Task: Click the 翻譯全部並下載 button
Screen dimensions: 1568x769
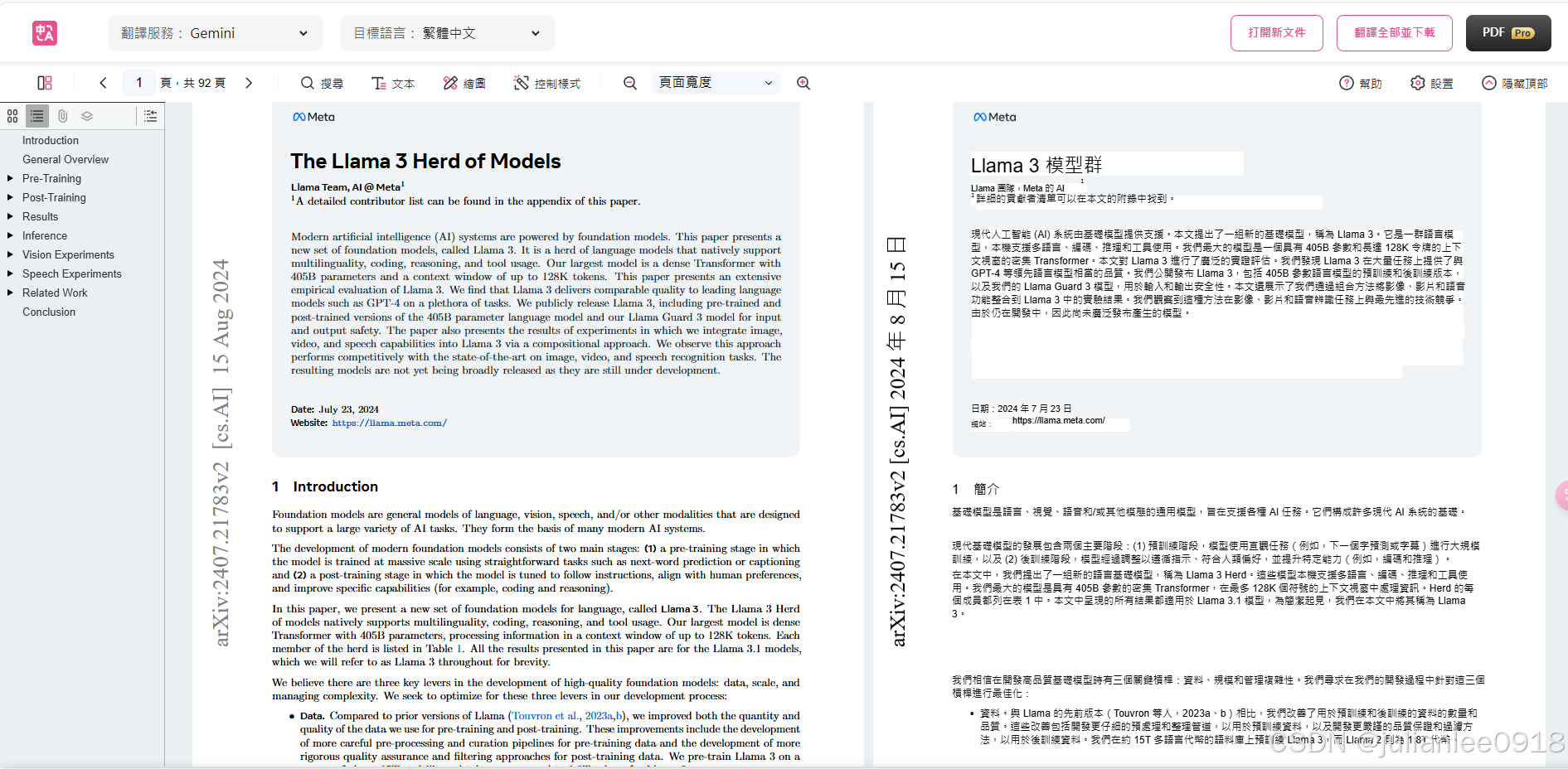Action: coord(1395,33)
